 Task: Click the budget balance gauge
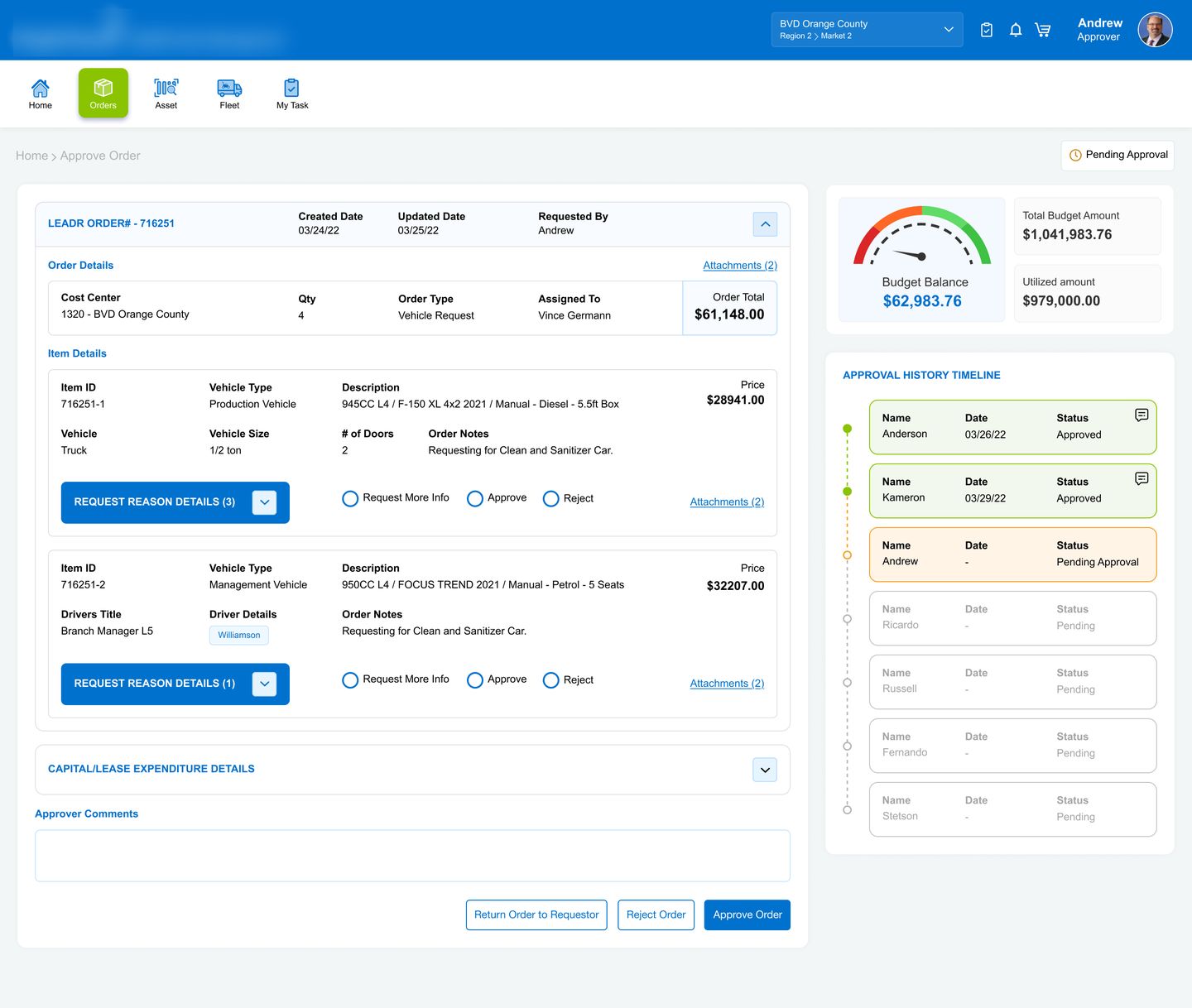[x=922, y=236]
